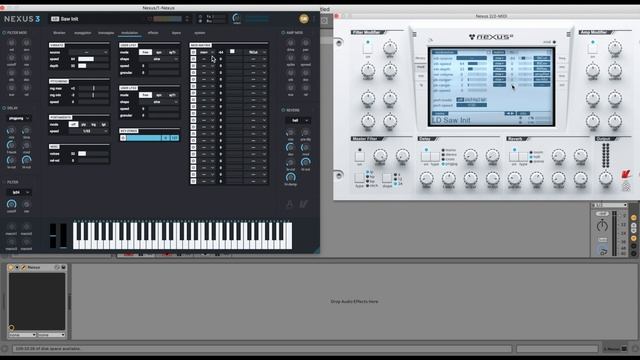Click the Saw Init preset name in Nexus 3
This screenshot has width=640, height=360.
pos(69,19)
